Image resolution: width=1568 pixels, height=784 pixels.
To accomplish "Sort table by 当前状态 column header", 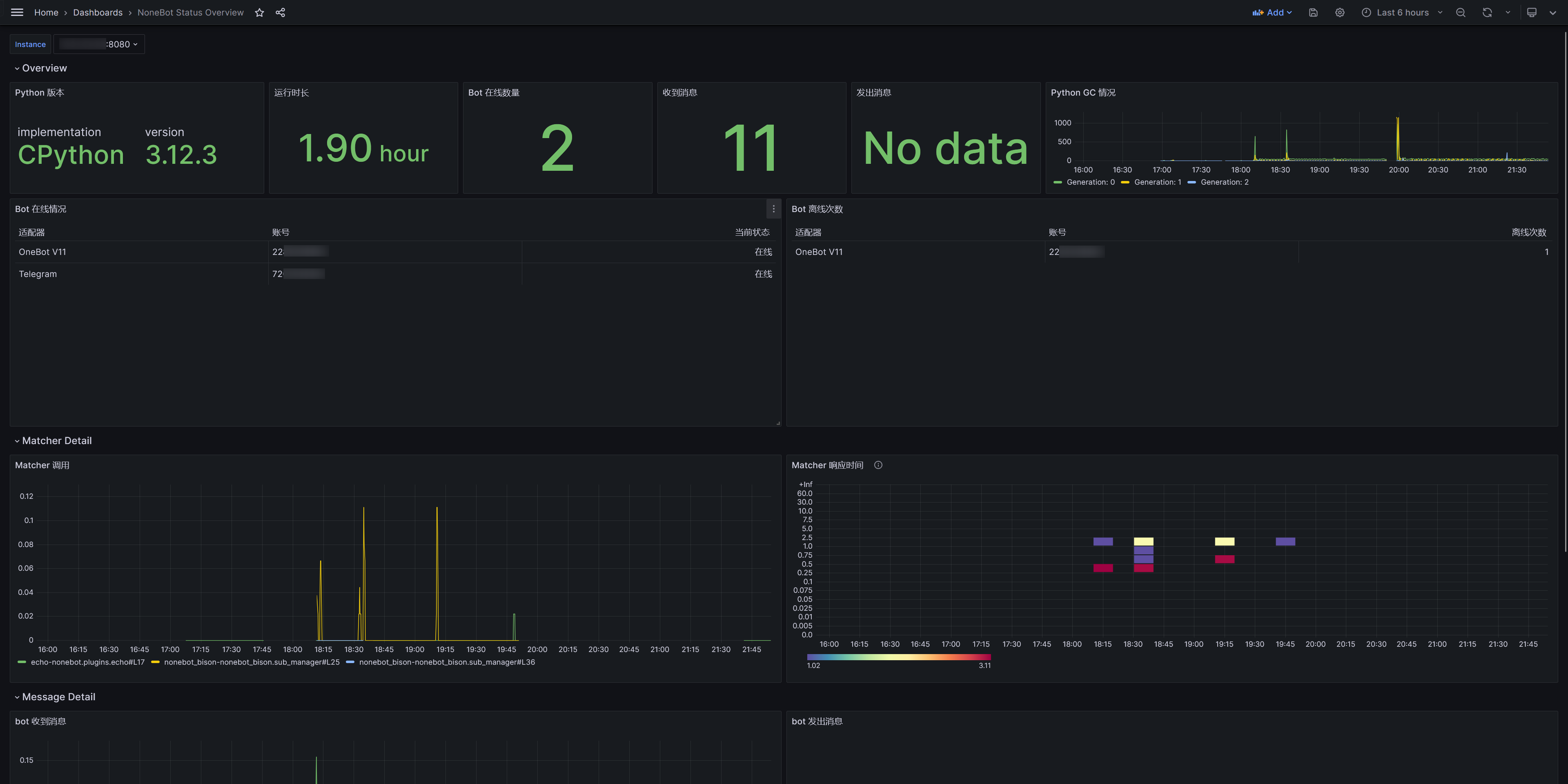I will click(752, 232).
